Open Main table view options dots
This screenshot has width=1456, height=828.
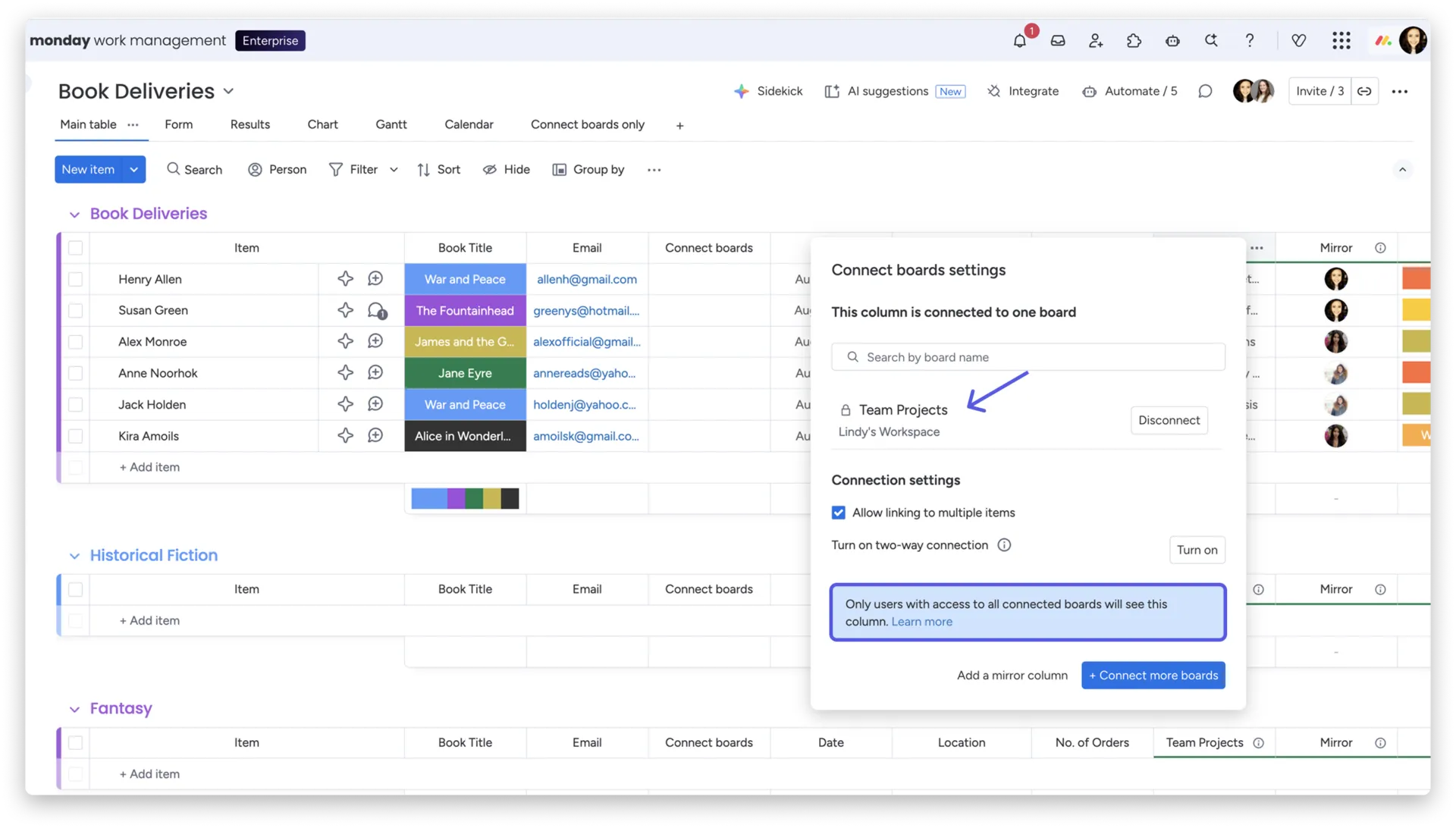point(133,124)
